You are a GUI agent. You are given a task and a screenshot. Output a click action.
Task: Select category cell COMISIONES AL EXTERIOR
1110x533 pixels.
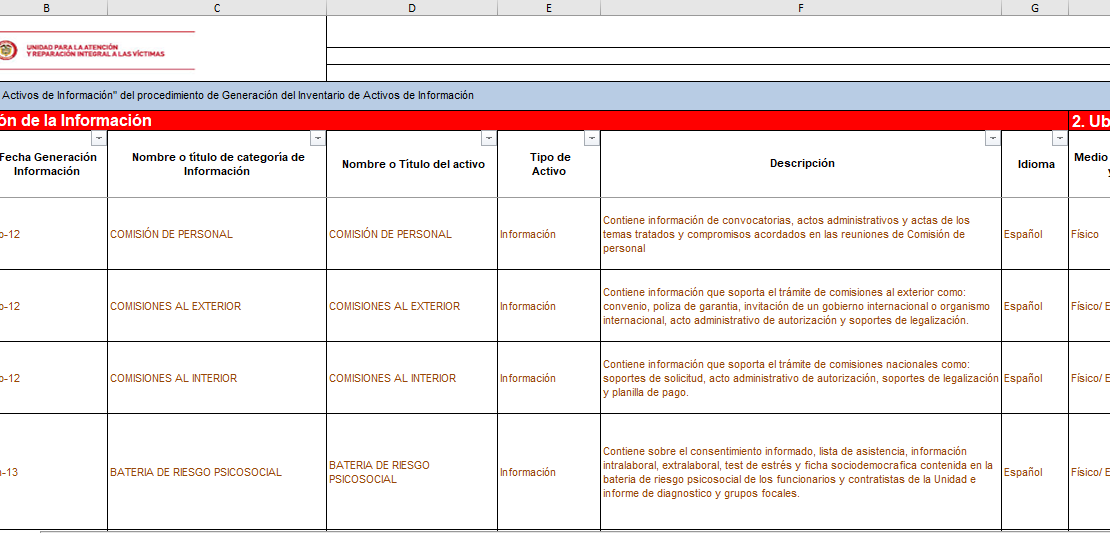click(x=217, y=306)
